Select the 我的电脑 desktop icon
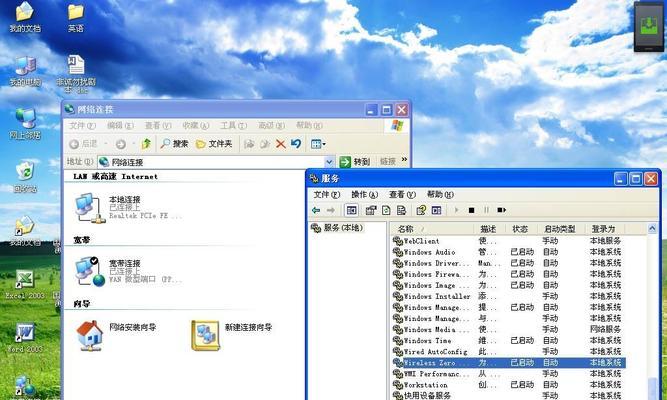Screen dimensions: 667x400 25,71
